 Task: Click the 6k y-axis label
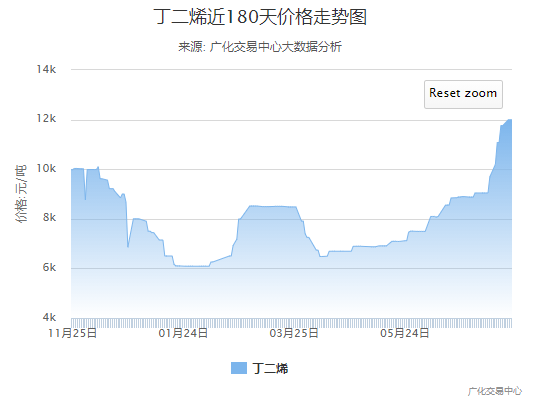(x=49, y=267)
